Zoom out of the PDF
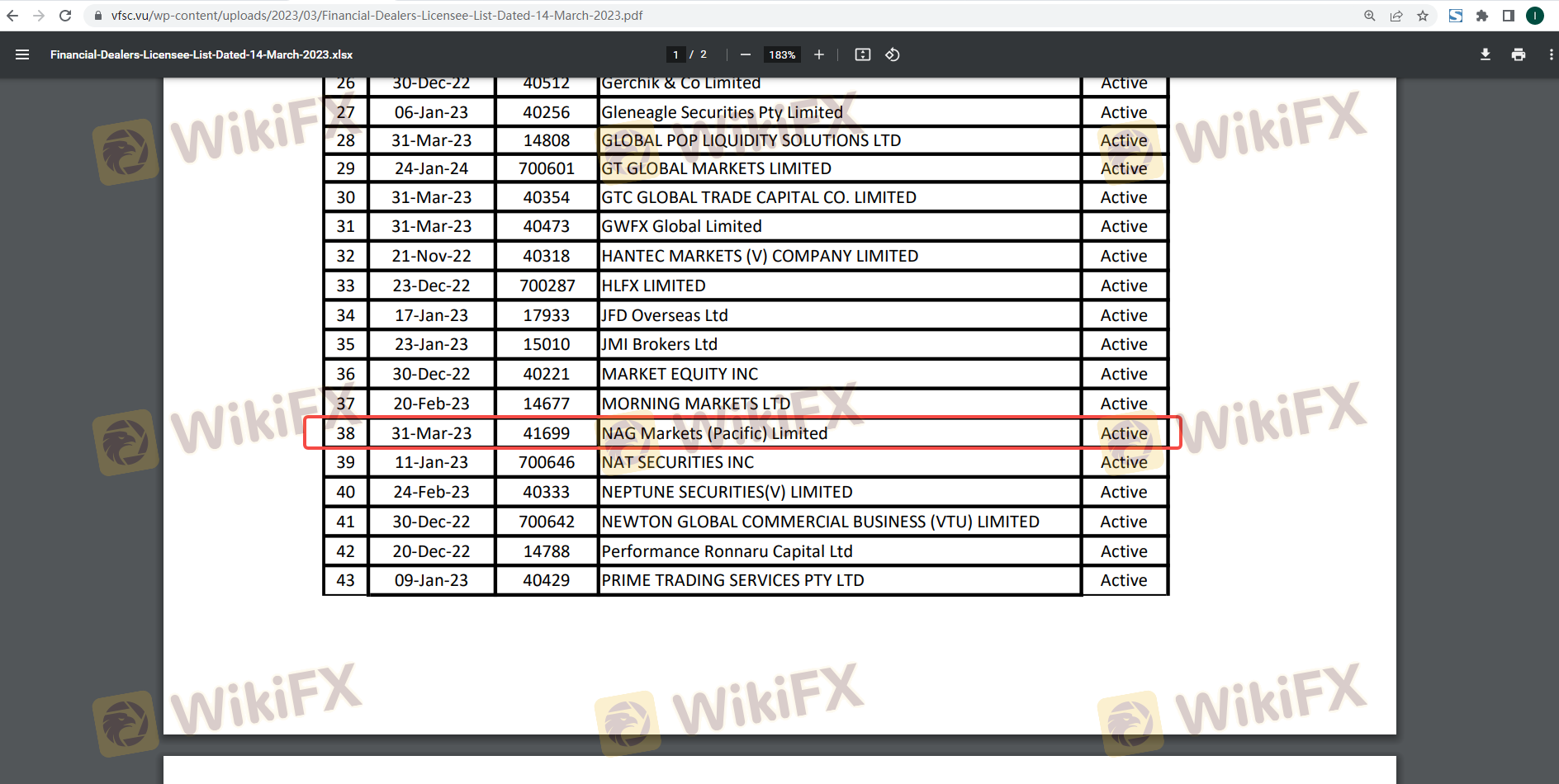 coord(746,54)
